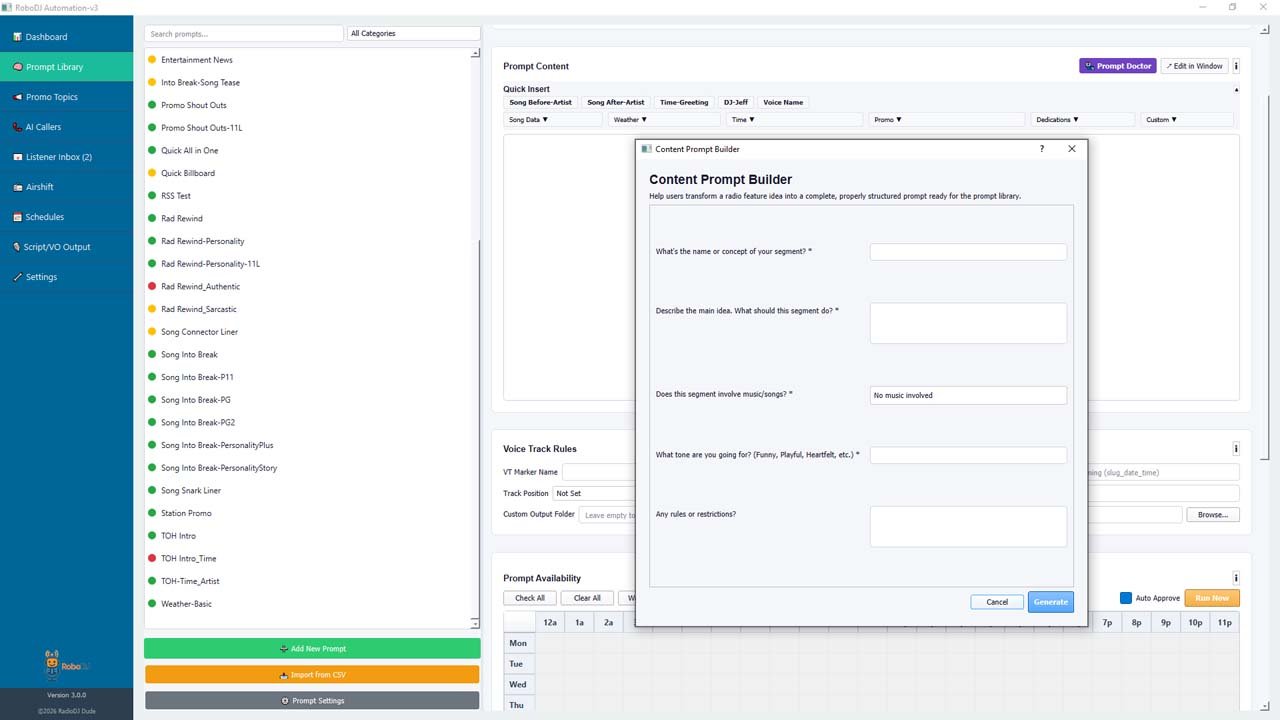Expand the Song Data insert dropdown
Viewport: 1280px width, 720px height.
[553, 120]
